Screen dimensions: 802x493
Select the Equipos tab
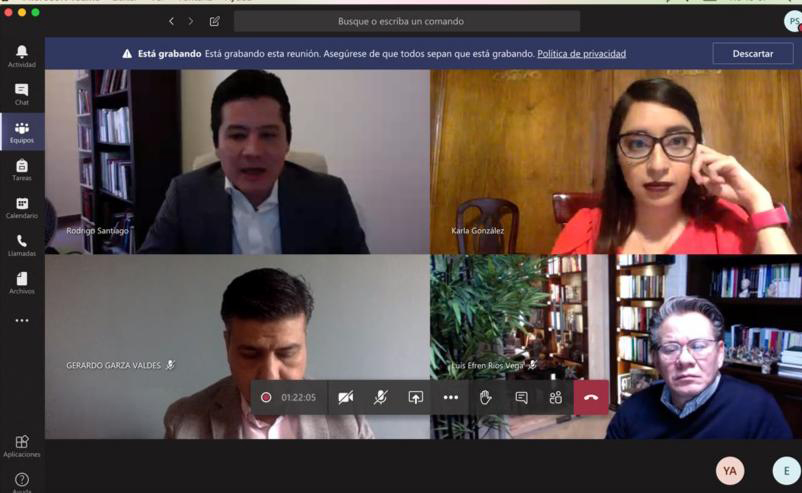pos(21,132)
